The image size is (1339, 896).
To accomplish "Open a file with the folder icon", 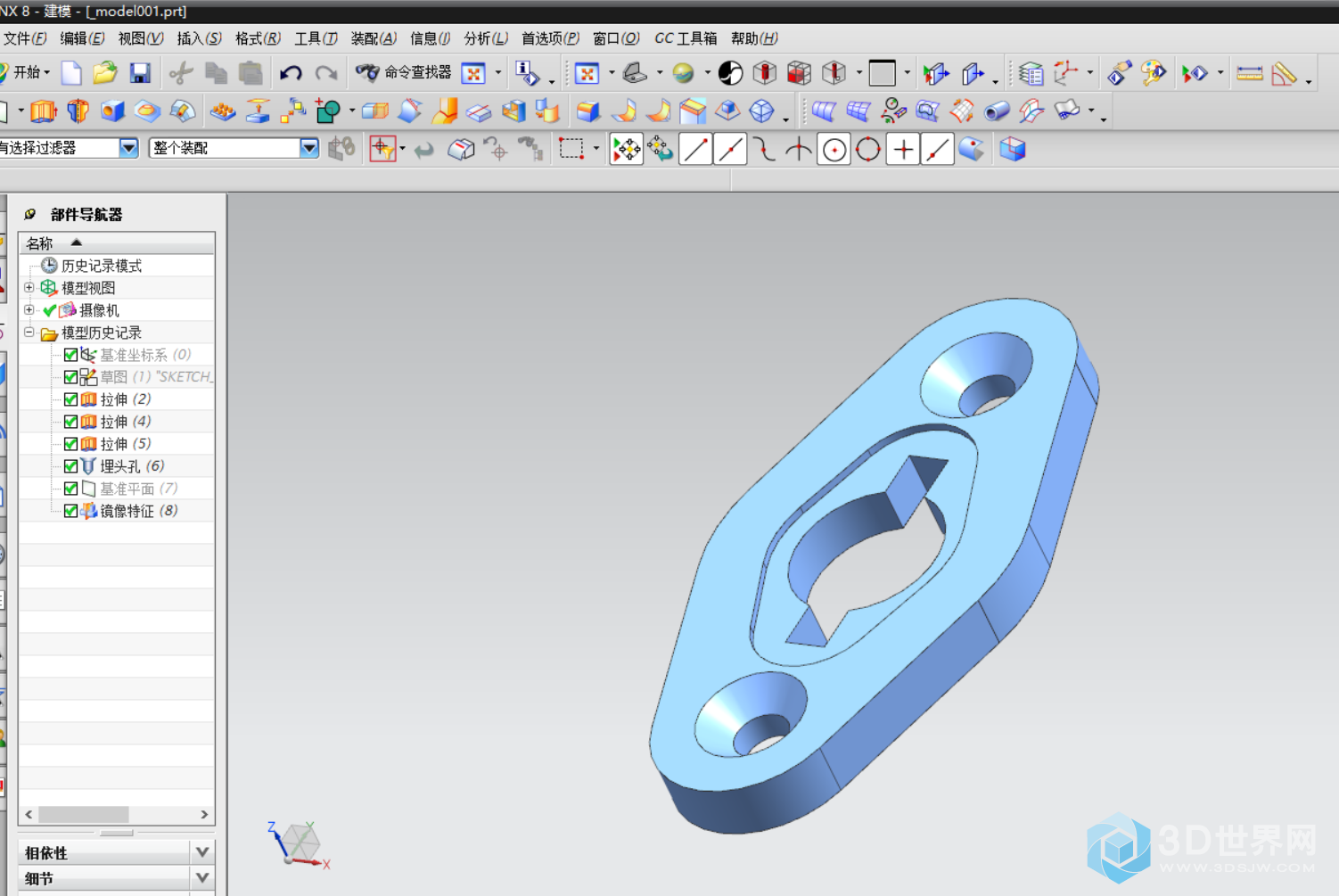I will coord(105,73).
